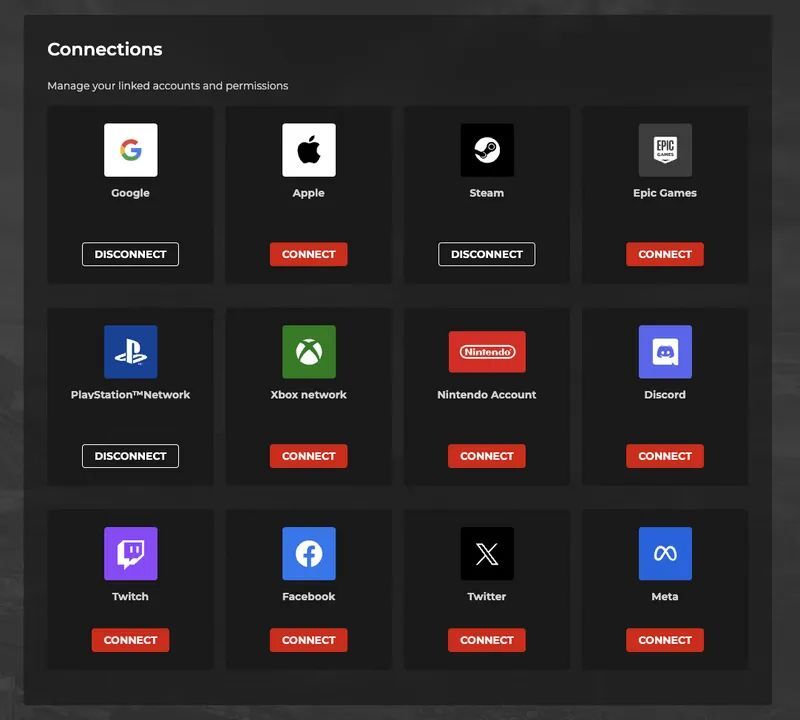800x720 pixels.
Task: Disconnect the Google account
Action: (131, 254)
